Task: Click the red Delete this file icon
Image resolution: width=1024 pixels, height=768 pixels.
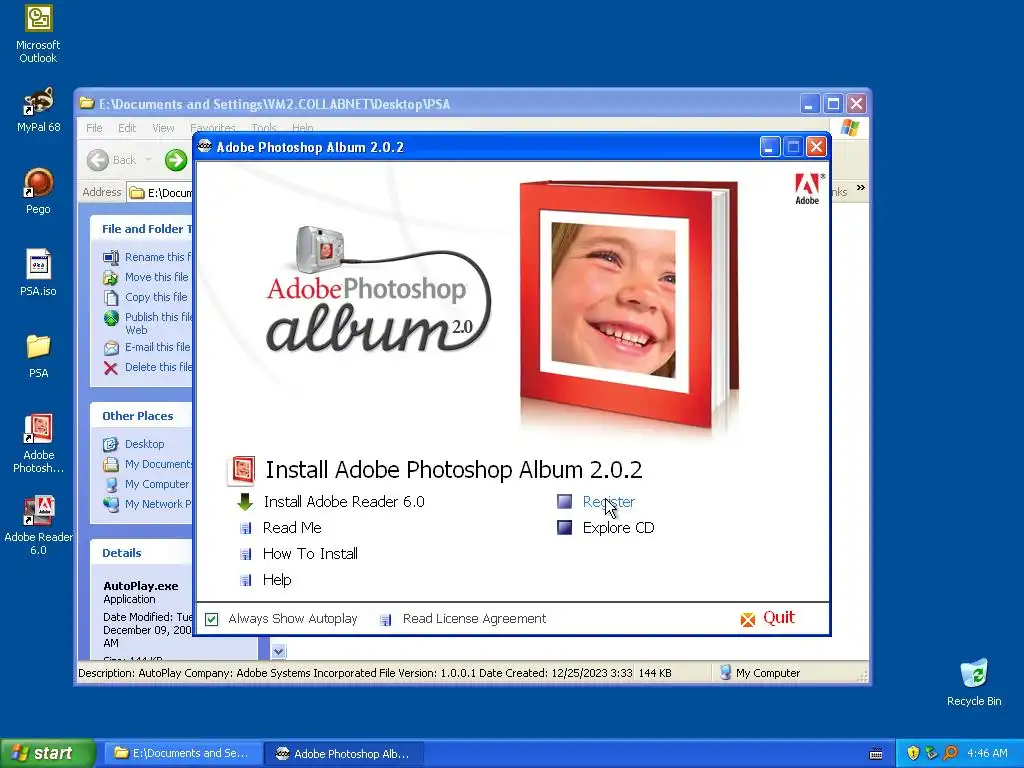Action: [111, 368]
